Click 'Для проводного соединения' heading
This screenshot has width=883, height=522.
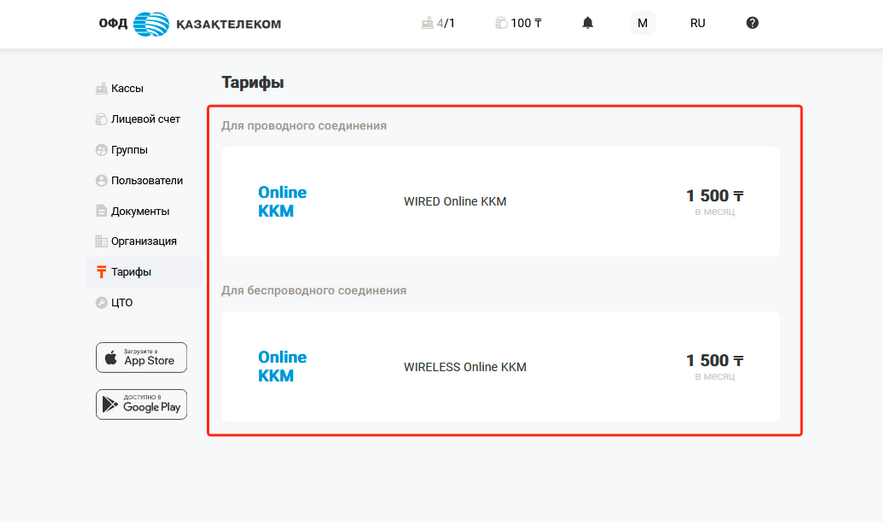(304, 126)
